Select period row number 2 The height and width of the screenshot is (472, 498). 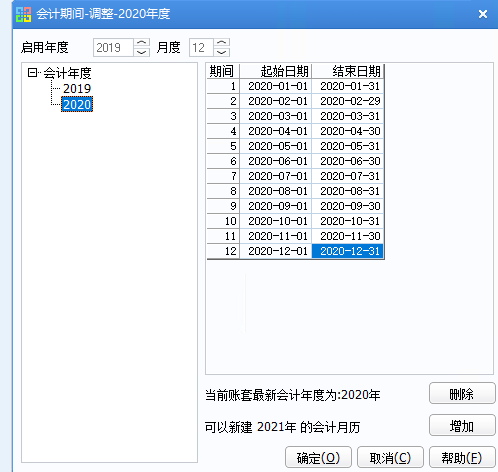[223, 101]
